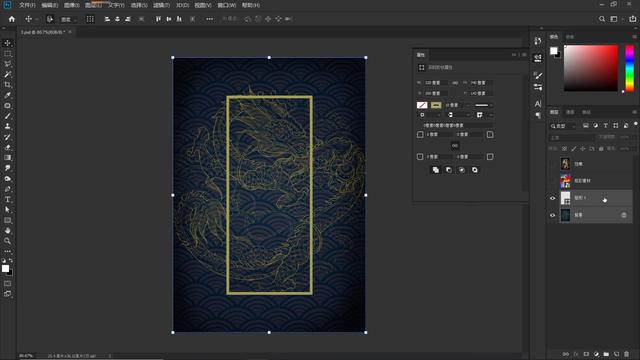Screen dimensions: 640x360
Task: Select the Gradient tool
Action: [7, 158]
